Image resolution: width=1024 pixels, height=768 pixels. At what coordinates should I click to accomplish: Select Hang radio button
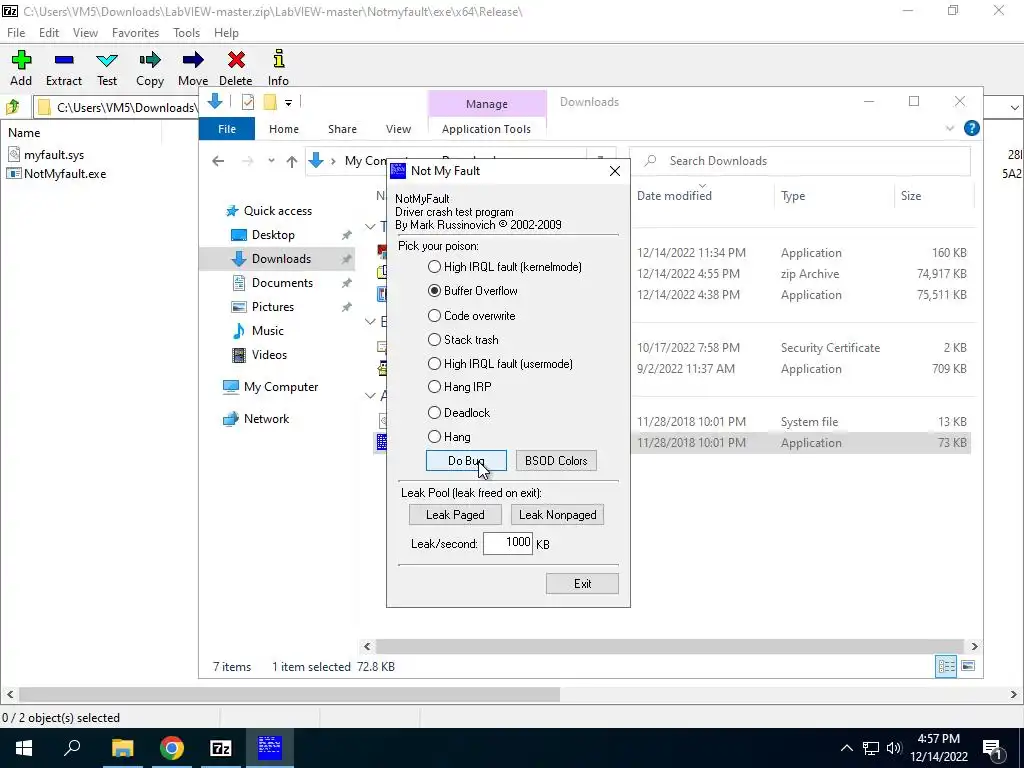pos(434,437)
